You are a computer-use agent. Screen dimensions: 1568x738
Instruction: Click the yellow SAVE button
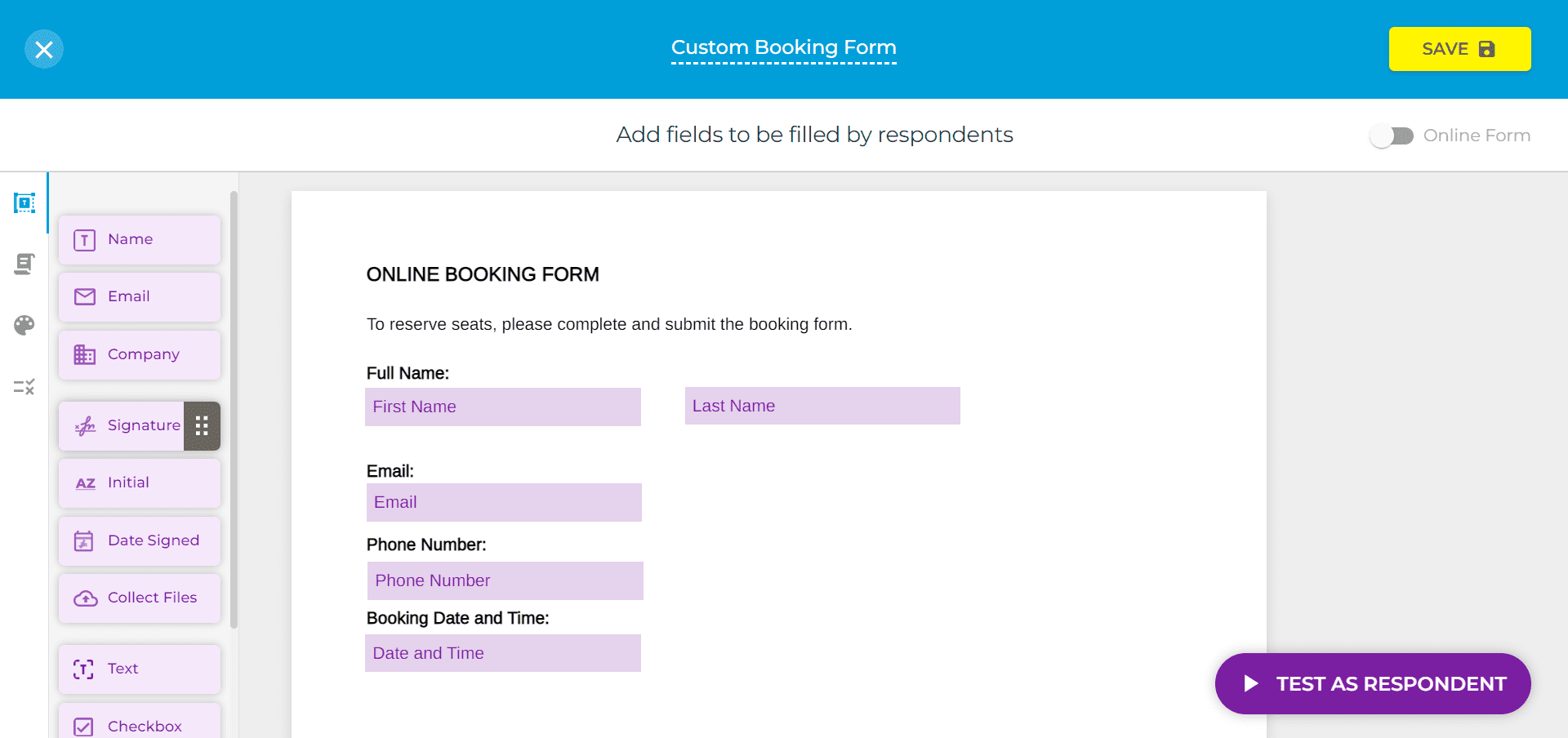click(1459, 49)
